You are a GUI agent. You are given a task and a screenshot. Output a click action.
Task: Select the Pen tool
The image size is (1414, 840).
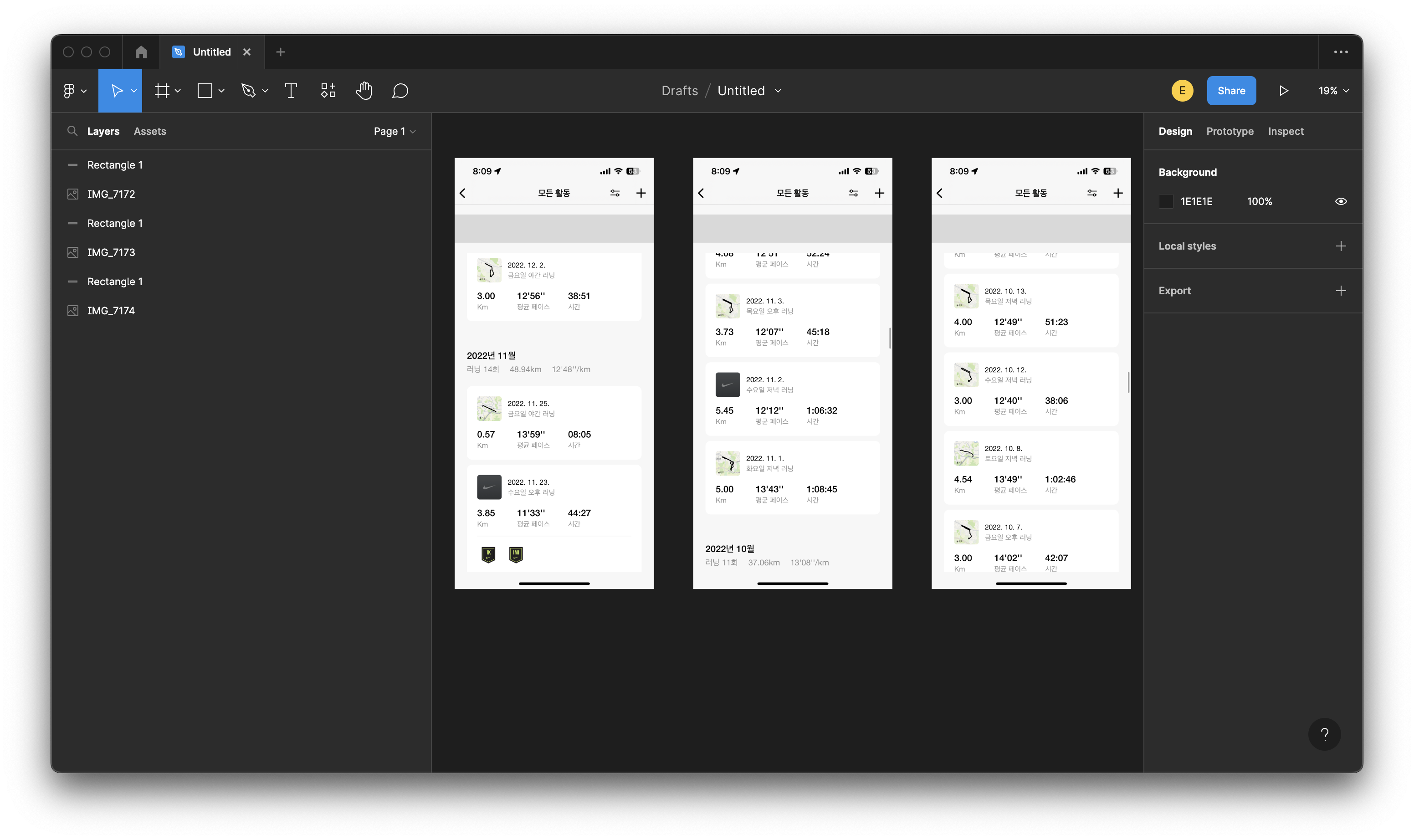[x=248, y=91]
